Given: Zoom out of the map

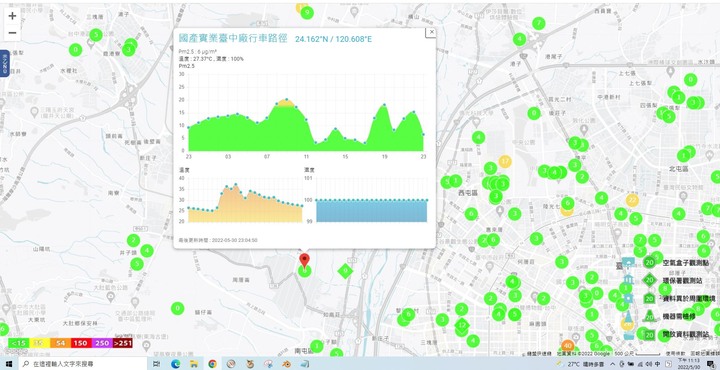Looking at the screenshot, I should pyautogui.click(x=12, y=33).
